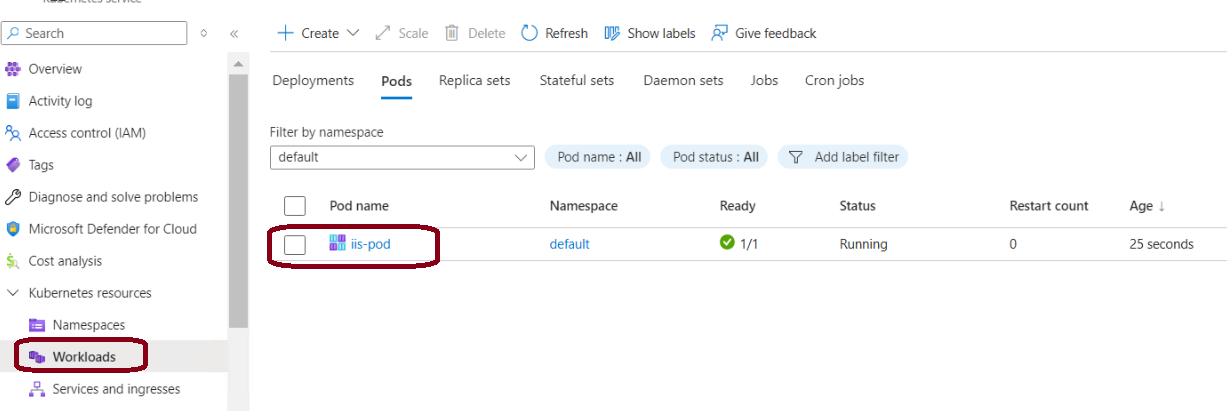This screenshot has height=411, width=1227.
Task: Open Microsoft Defender for Cloud shield icon
Action: [13, 229]
